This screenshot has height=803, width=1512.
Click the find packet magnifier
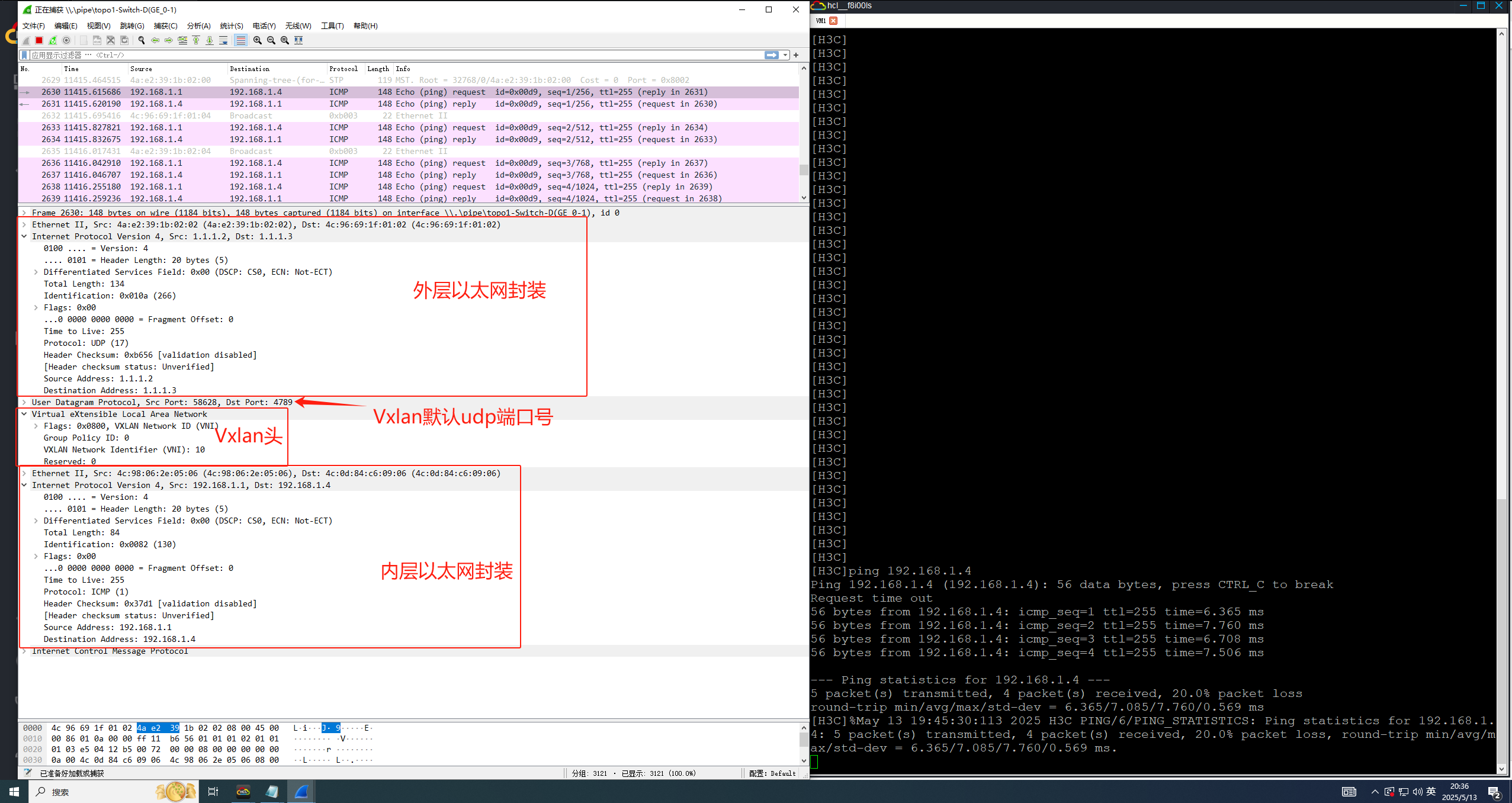click(x=141, y=40)
